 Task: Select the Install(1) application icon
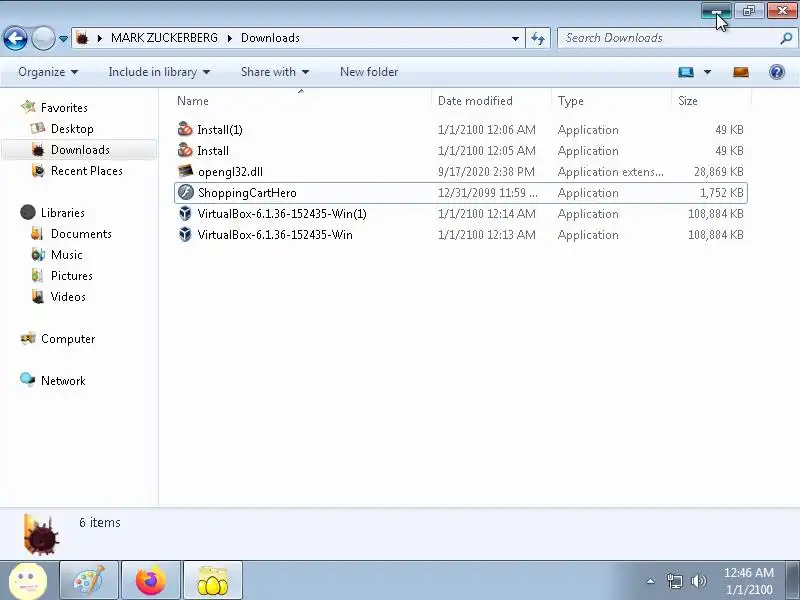(x=185, y=130)
